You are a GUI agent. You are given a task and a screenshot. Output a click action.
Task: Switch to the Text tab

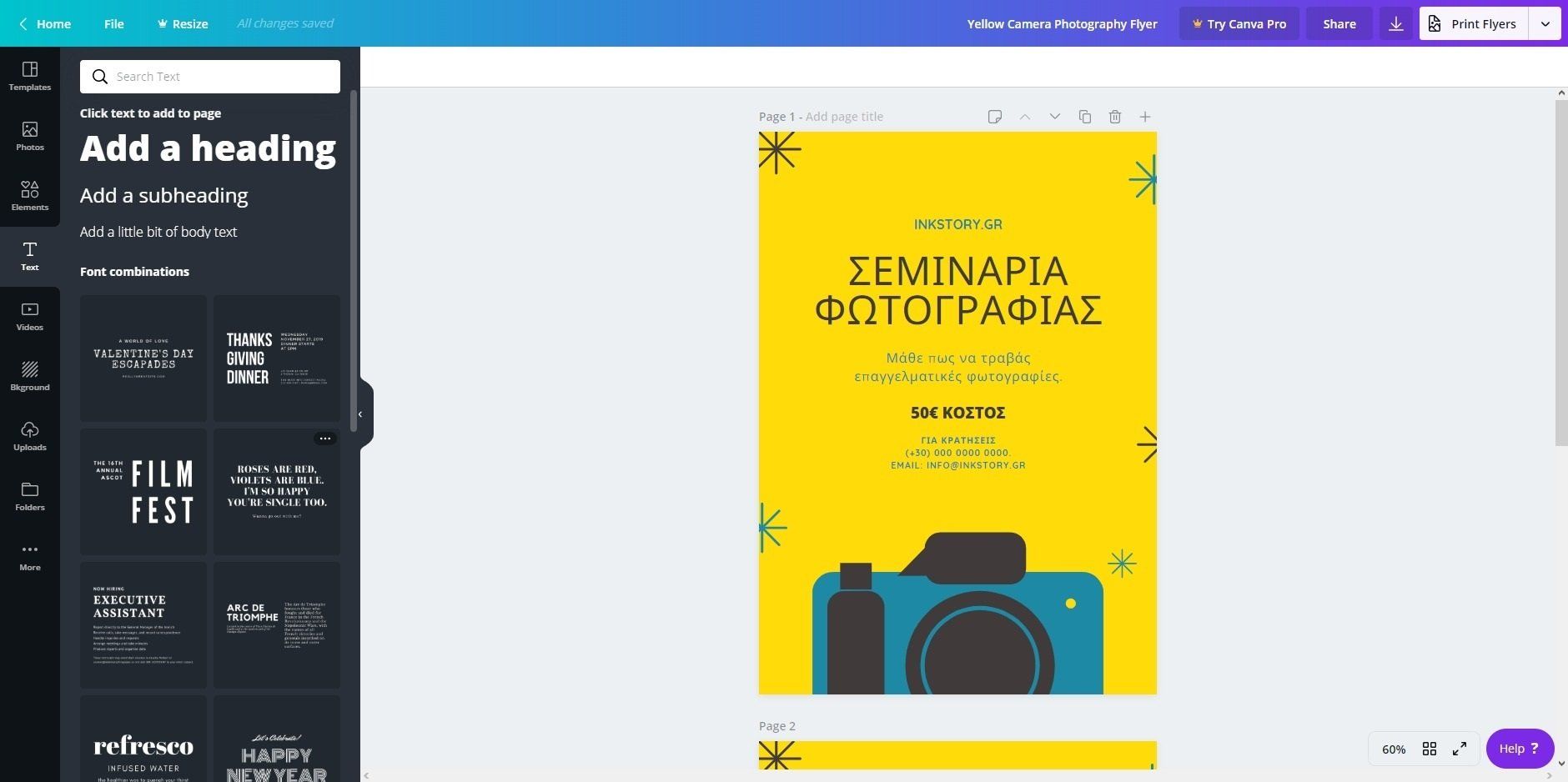[29, 256]
